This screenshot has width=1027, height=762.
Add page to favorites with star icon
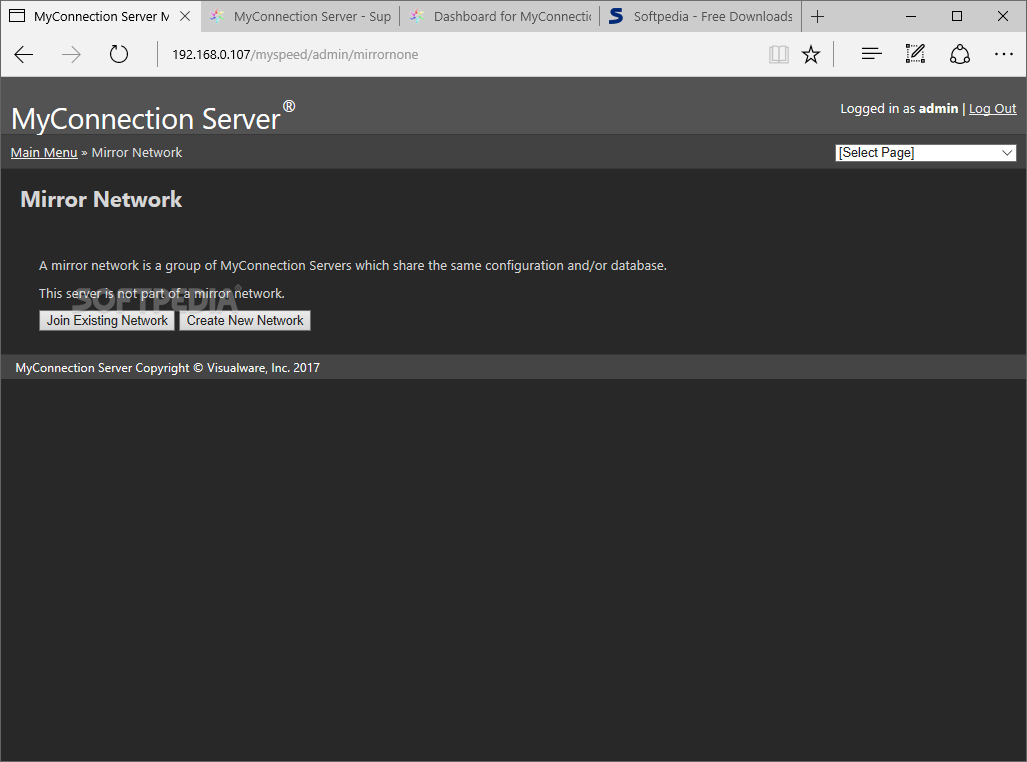click(811, 54)
